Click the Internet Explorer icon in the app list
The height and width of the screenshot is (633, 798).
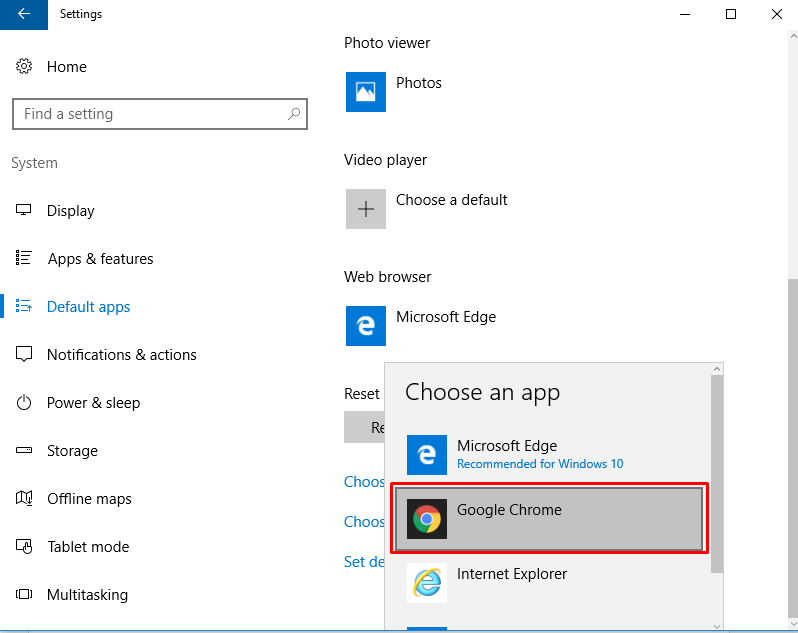427,583
